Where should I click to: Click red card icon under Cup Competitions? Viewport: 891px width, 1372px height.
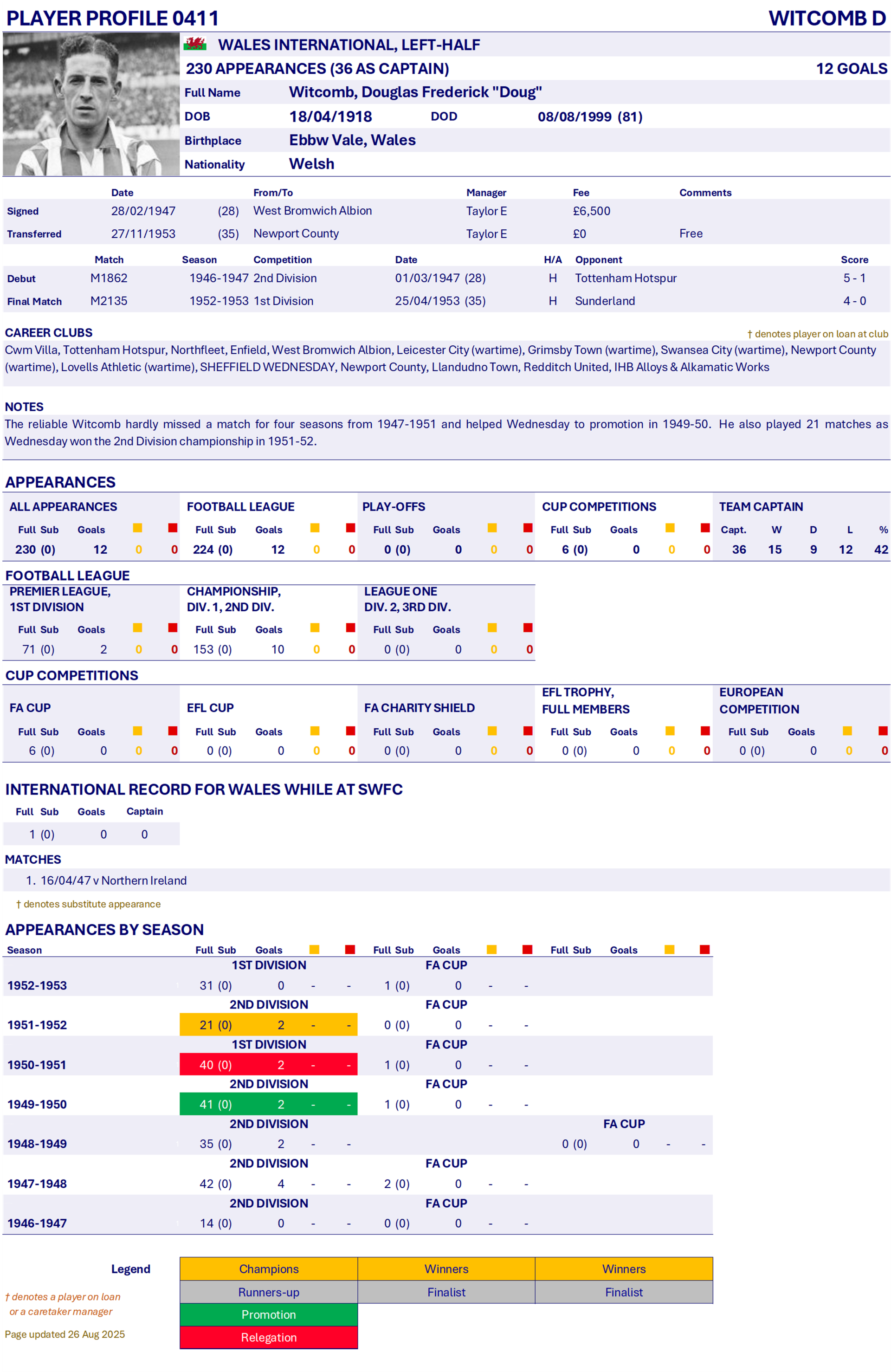[x=705, y=527]
